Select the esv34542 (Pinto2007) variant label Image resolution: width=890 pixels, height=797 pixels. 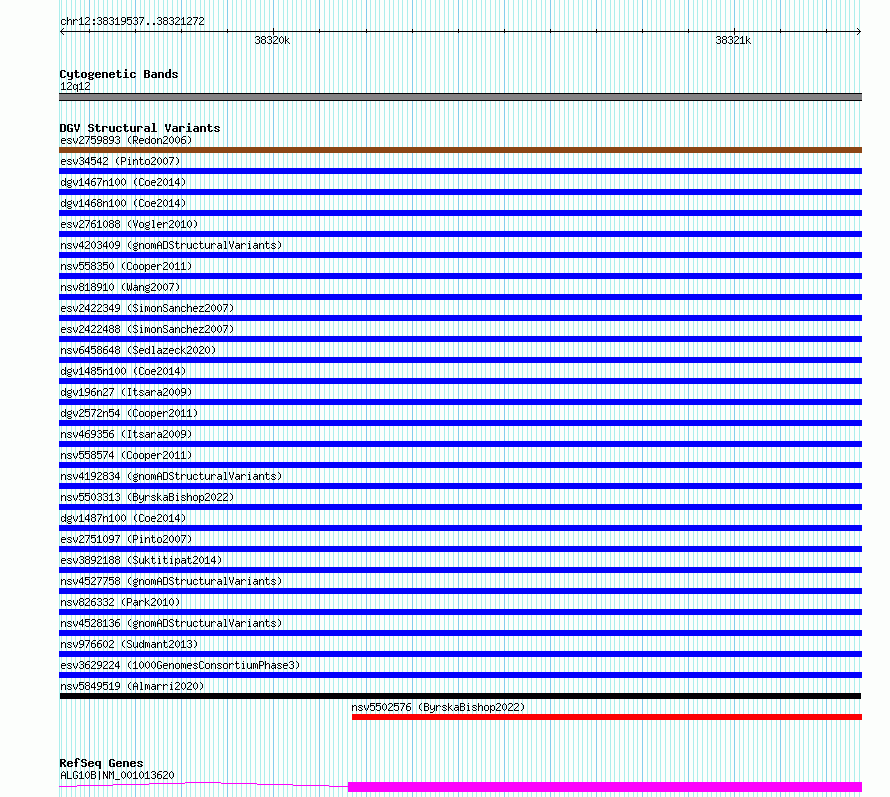click(120, 161)
